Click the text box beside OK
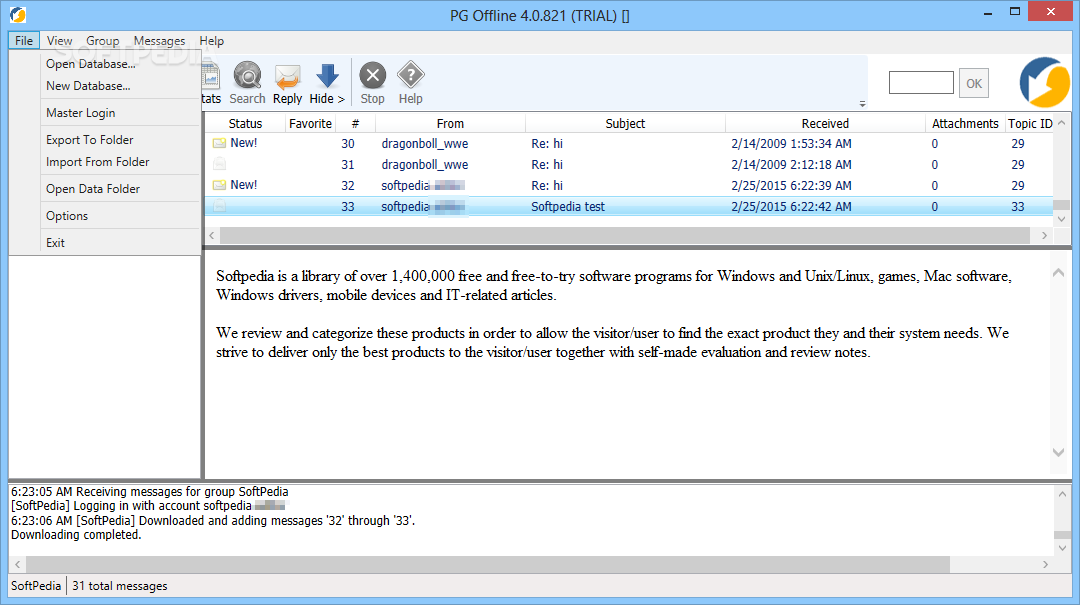1080x605 pixels. pos(921,83)
